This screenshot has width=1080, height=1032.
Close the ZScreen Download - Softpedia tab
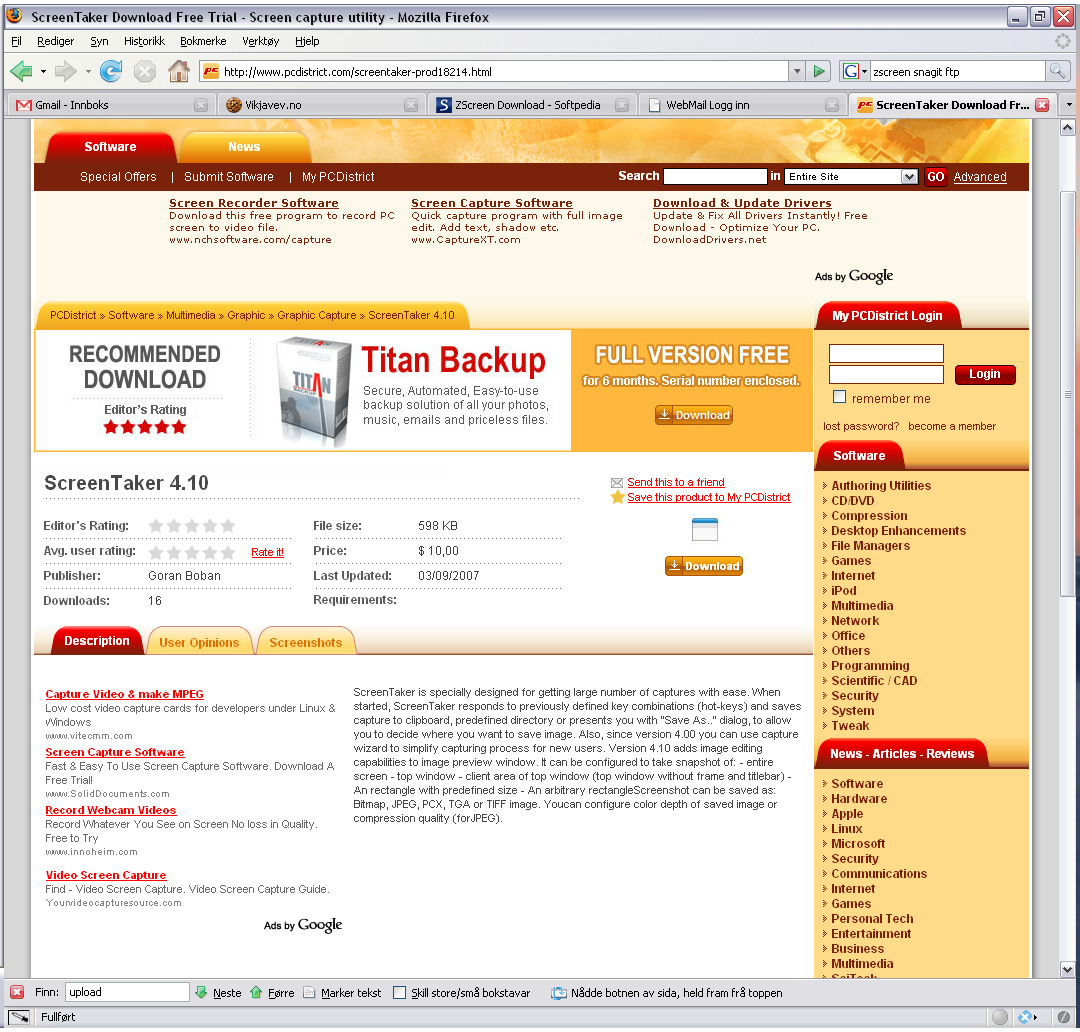[621, 105]
